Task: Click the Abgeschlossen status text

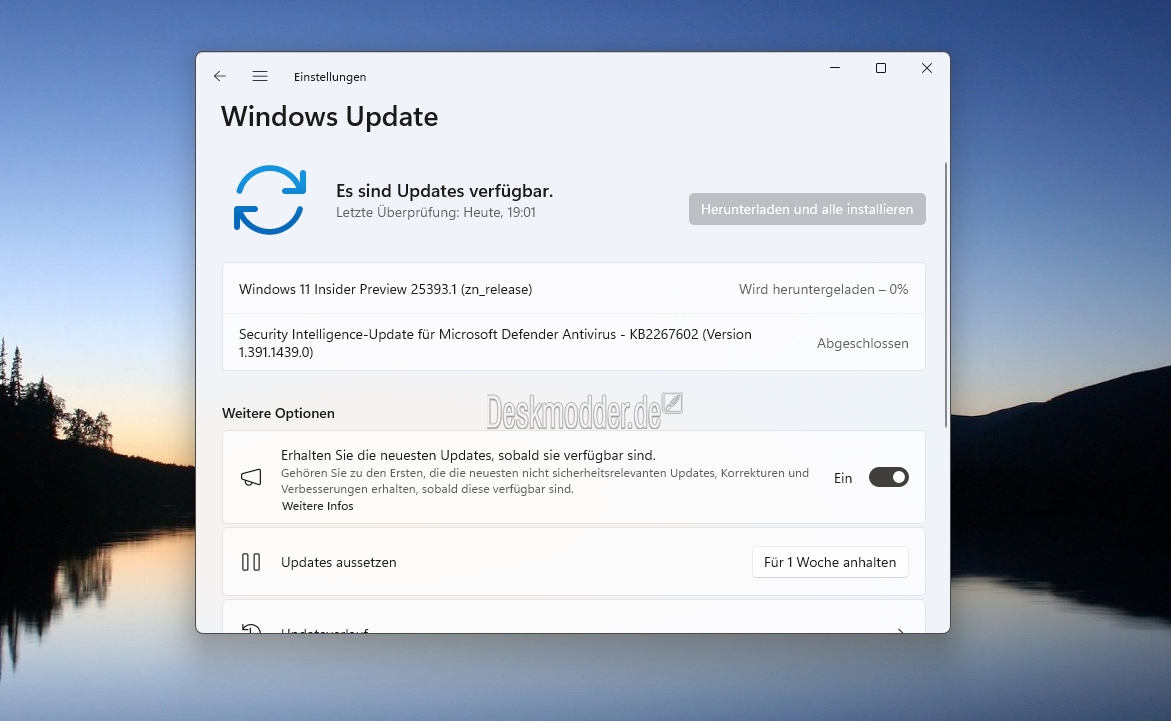Action: (x=863, y=343)
